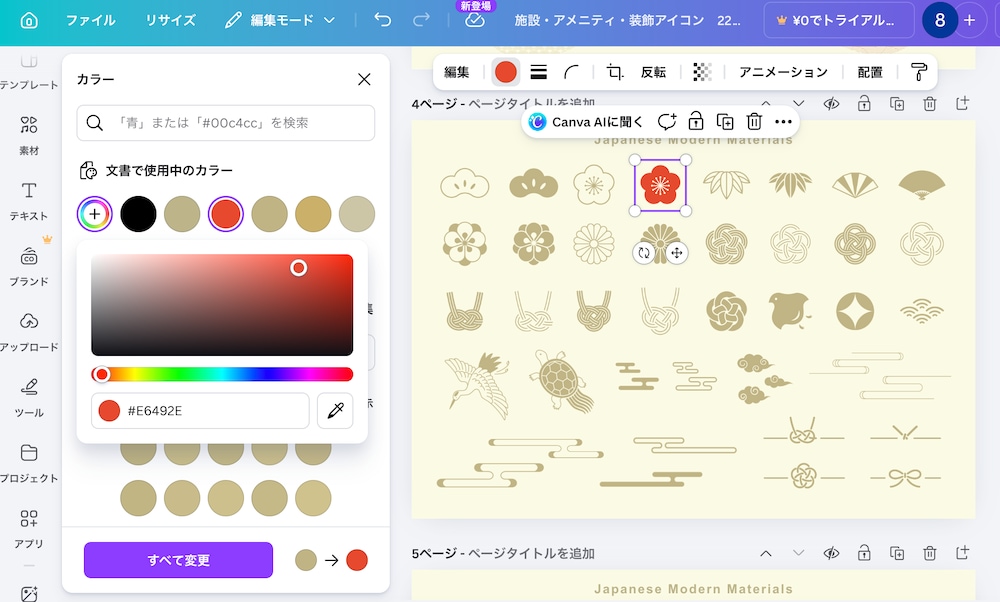The height and width of the screenshot is (602, 1000).
Task: Delete page 5 with trash icon
Action: (930, 553)
